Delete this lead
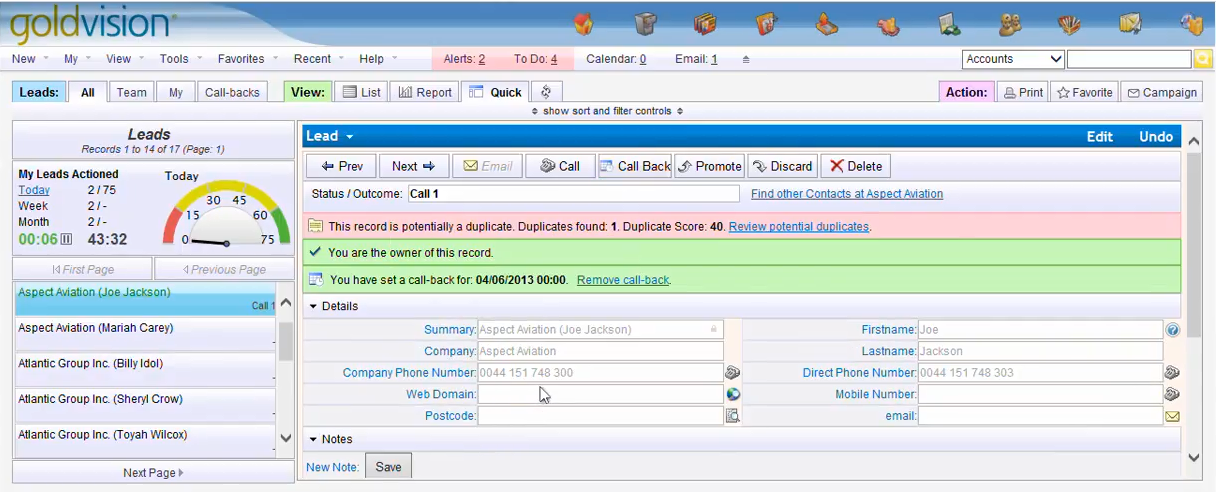This screenshot has width=1216, height=492. (856, 166)
